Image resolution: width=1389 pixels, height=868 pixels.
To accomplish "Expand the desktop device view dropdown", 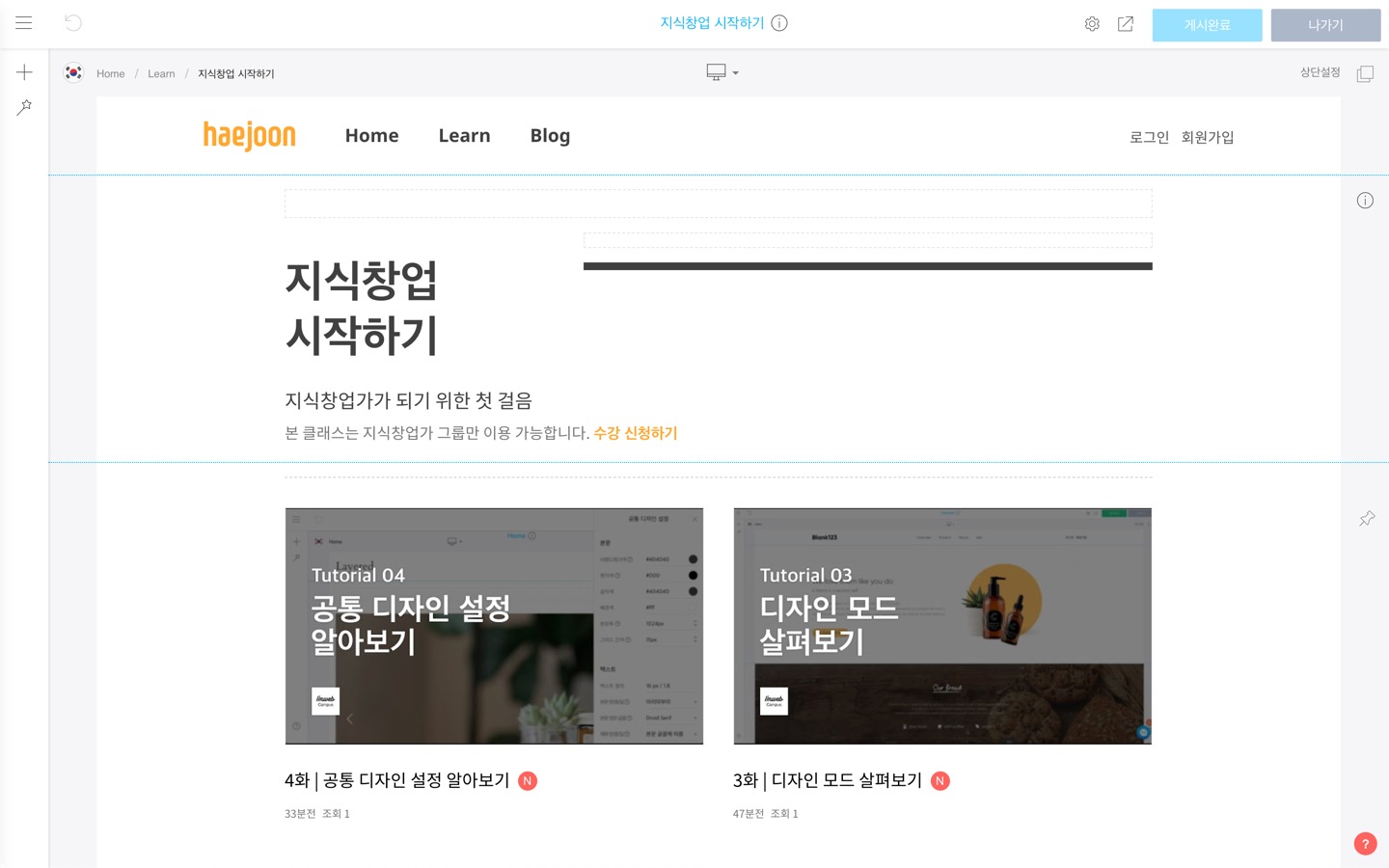I will click(x=722, y=72).
